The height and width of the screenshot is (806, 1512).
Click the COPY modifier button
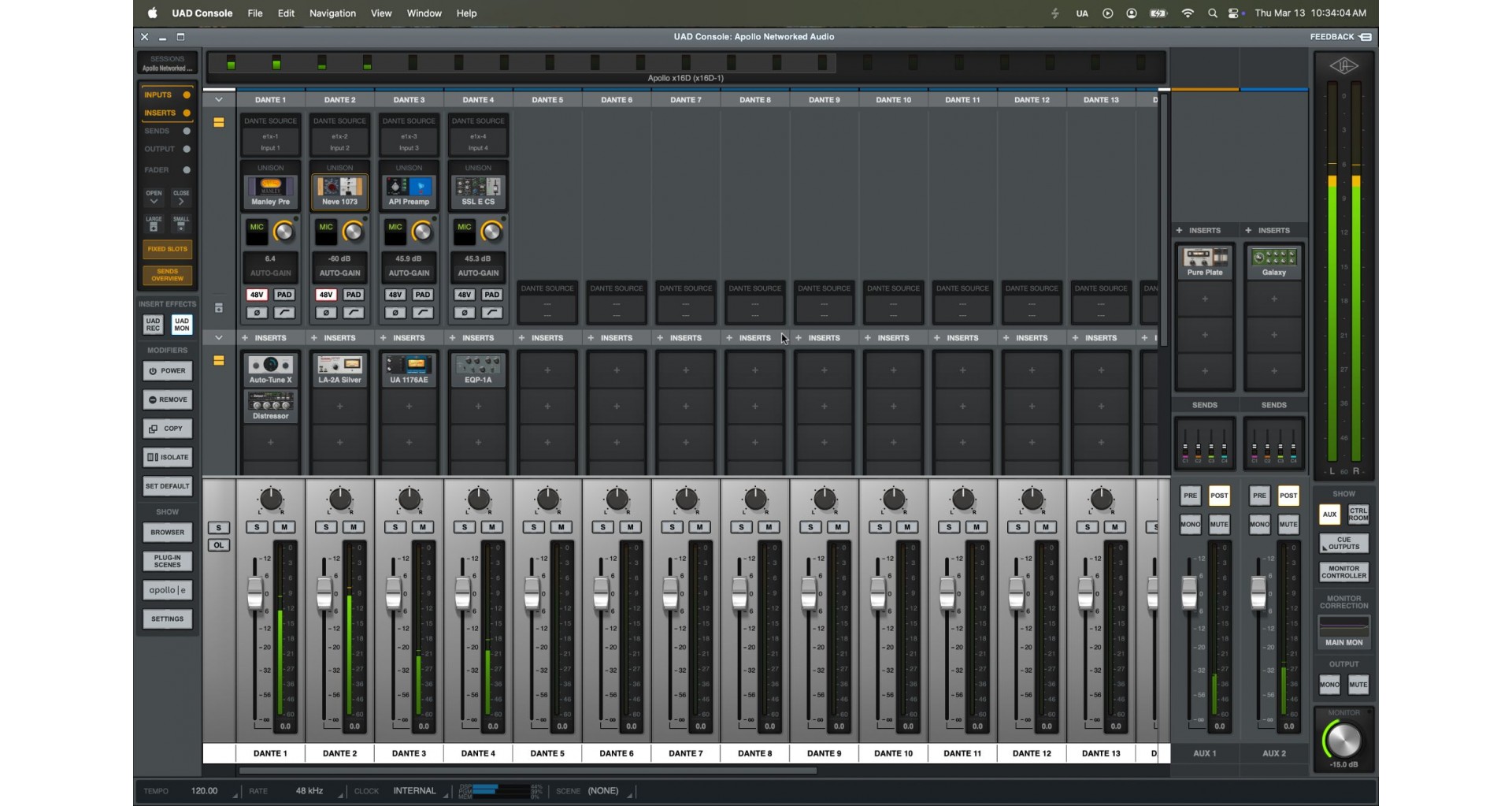pyautogui.click(x=167, y=429)
